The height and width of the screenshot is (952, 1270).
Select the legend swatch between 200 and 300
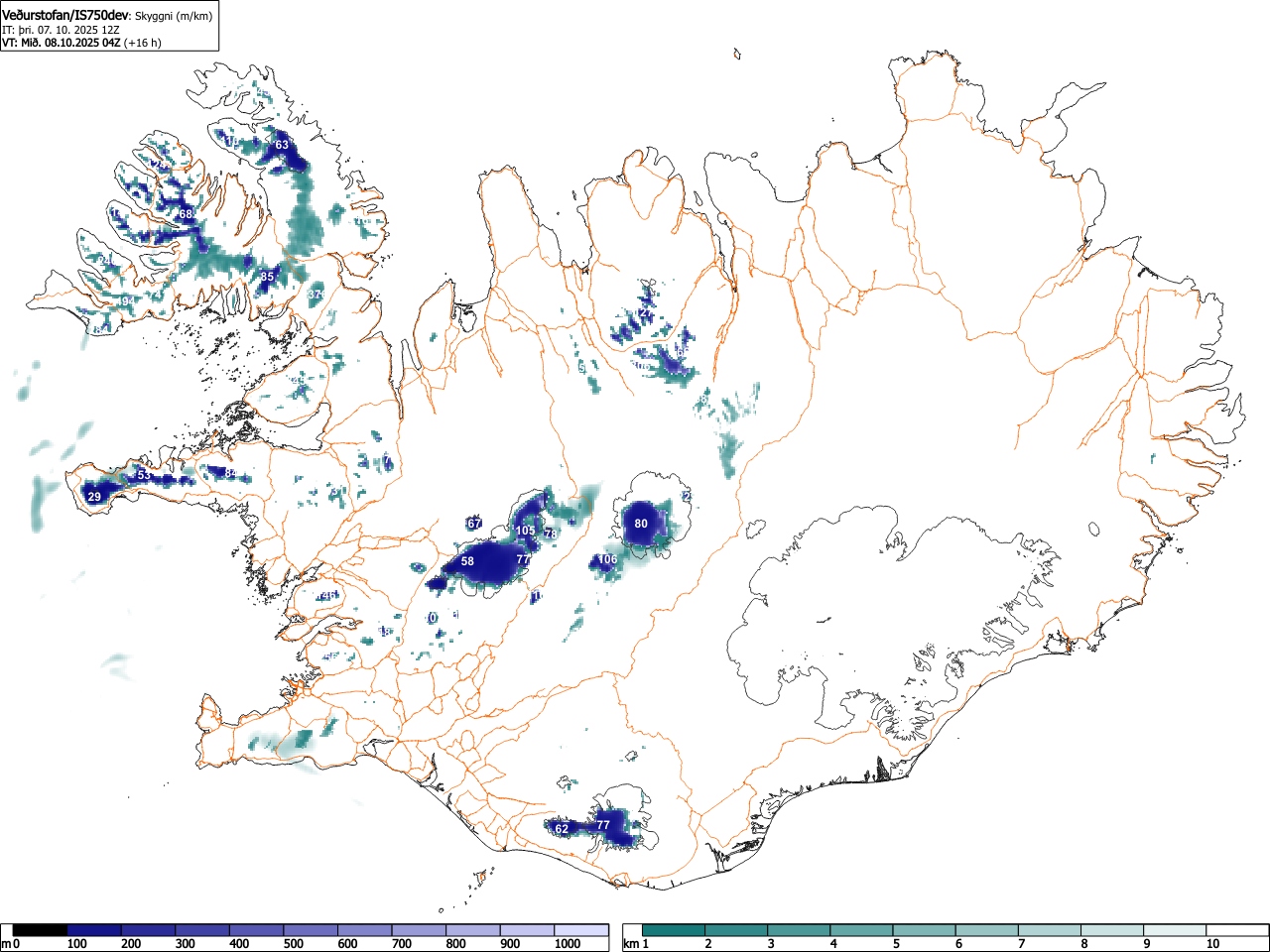click(x=149, y=930)
